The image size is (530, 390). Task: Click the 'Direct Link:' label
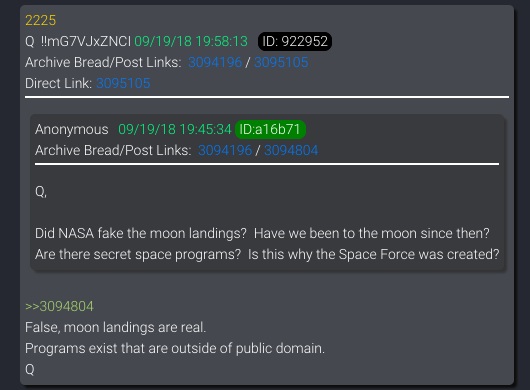pos(58,83)
